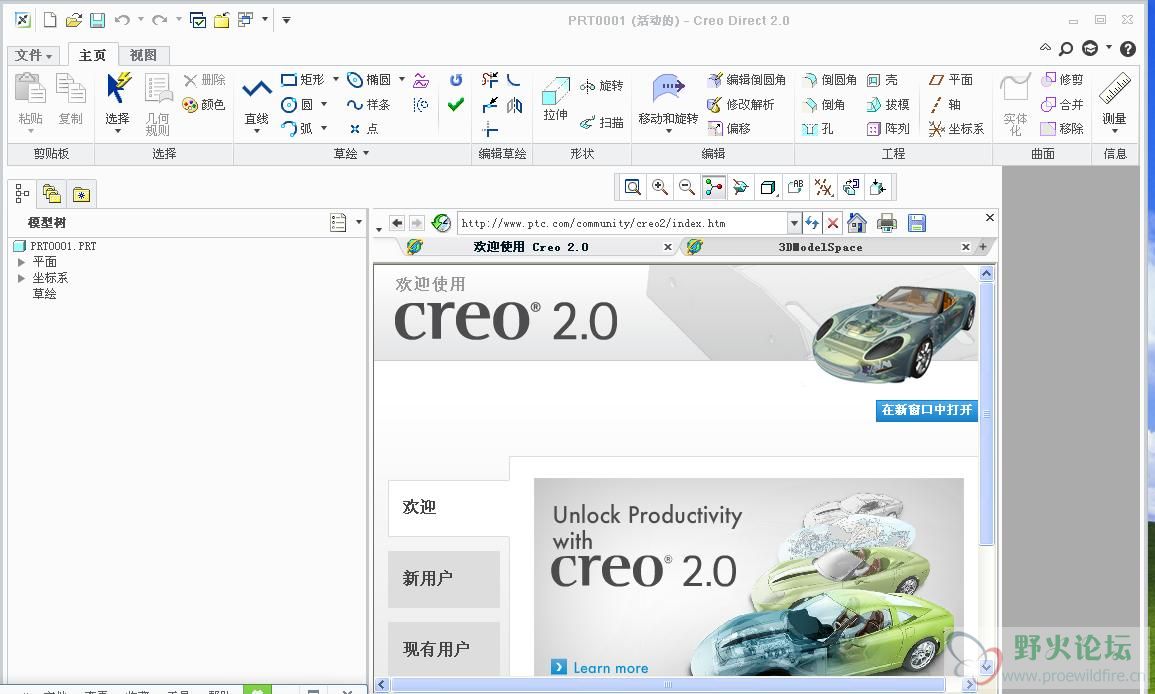The width and height of the screenshot is (1155, 694).
Task: Choose the 拔模 (Draft) tool
Action: [x=888, y=105]
